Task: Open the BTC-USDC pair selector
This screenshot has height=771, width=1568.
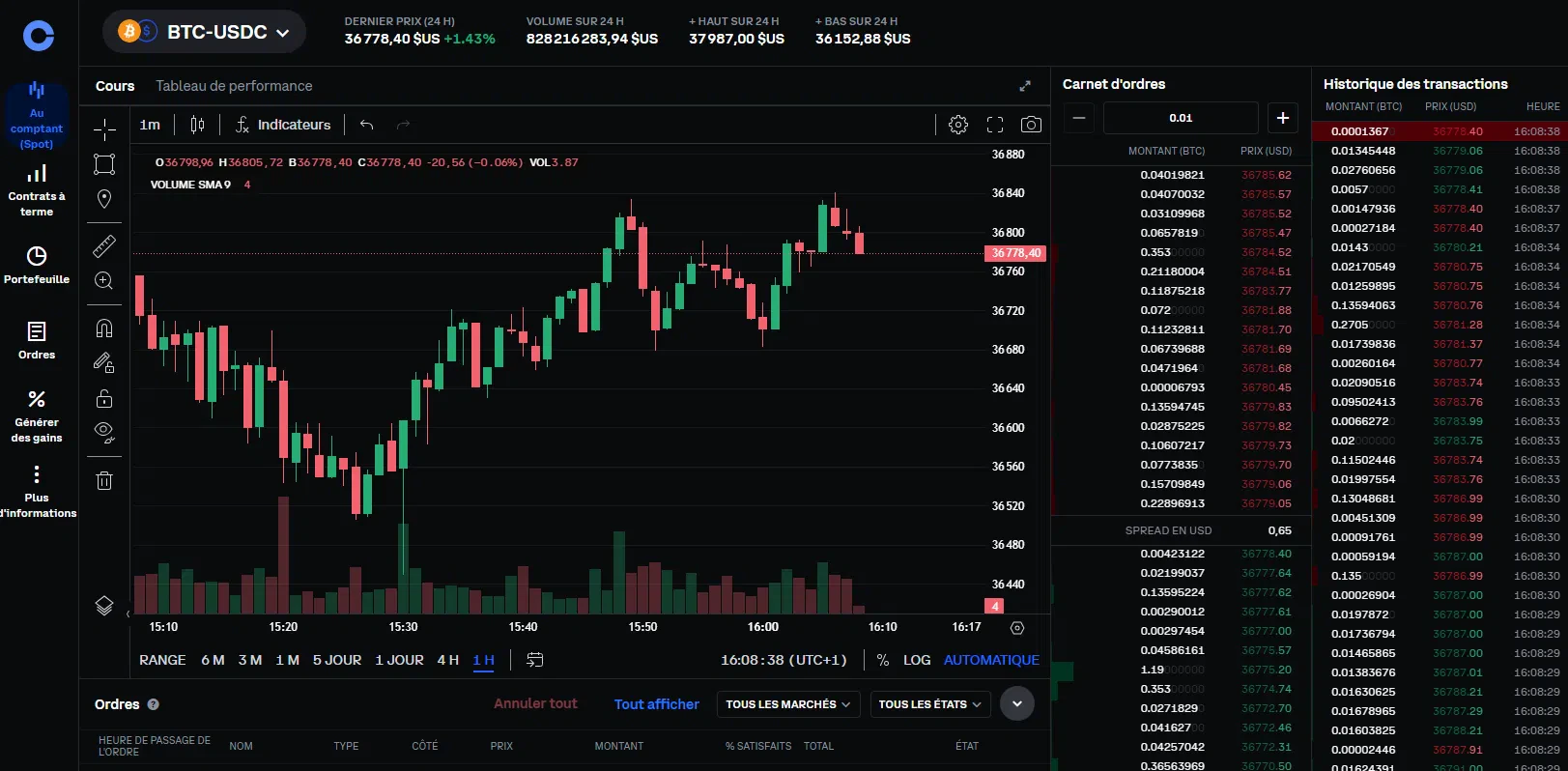Action: coord(204,32)
